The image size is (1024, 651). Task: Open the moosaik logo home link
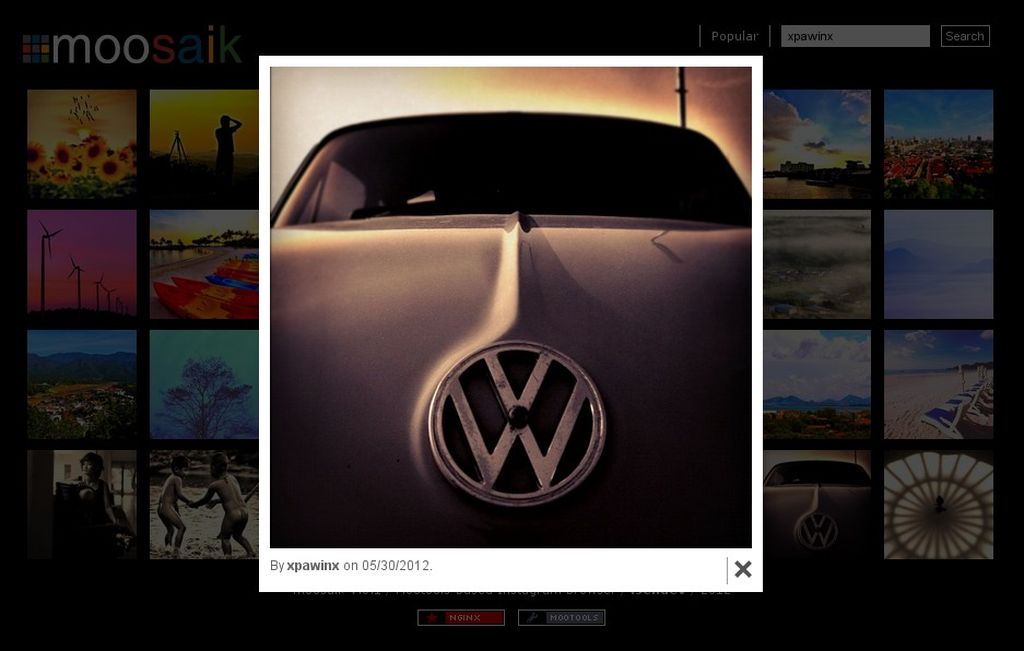tap(133, 46)
